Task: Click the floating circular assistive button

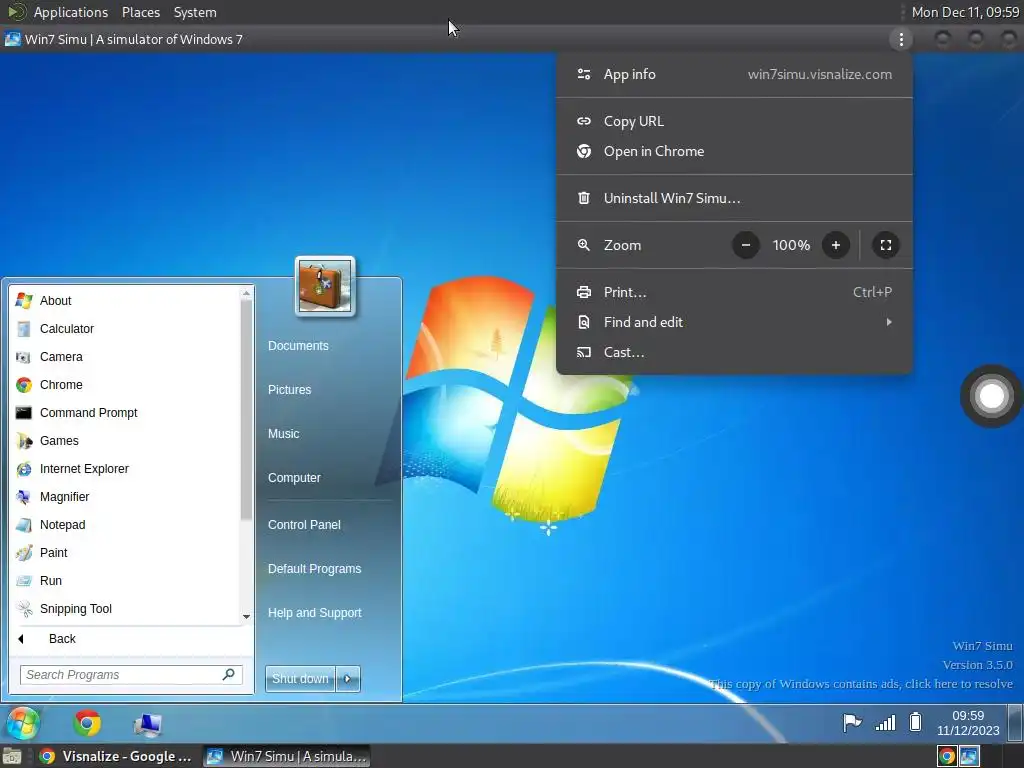Action: (991, 396)
